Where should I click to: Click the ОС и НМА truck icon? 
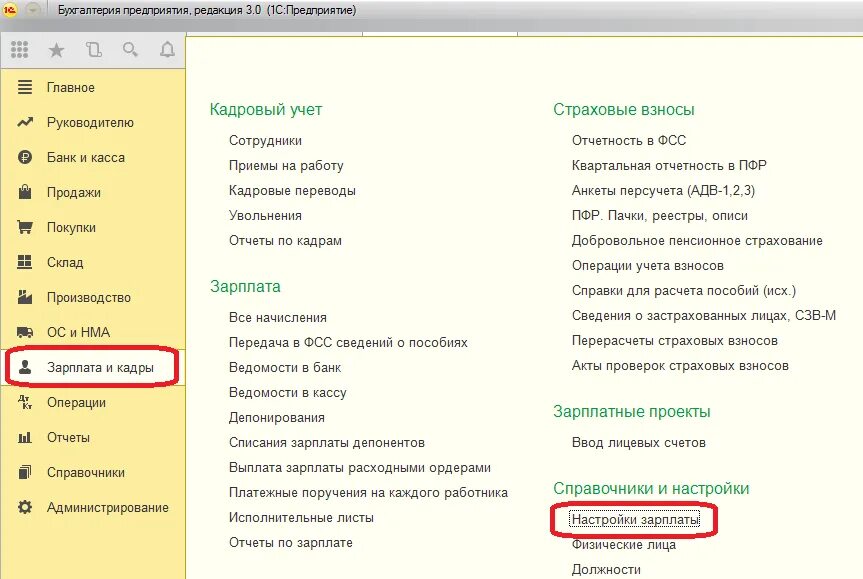coord(25,332)
